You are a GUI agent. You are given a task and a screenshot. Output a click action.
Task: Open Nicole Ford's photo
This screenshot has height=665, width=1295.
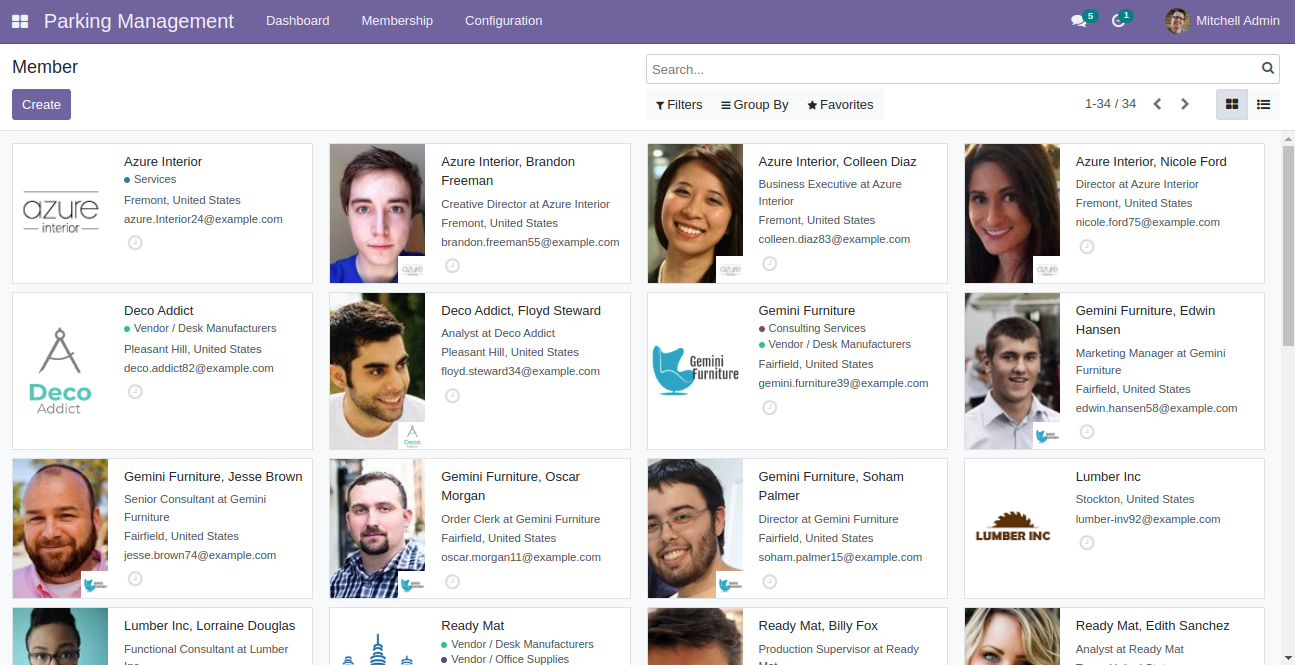pos(1012,213)
